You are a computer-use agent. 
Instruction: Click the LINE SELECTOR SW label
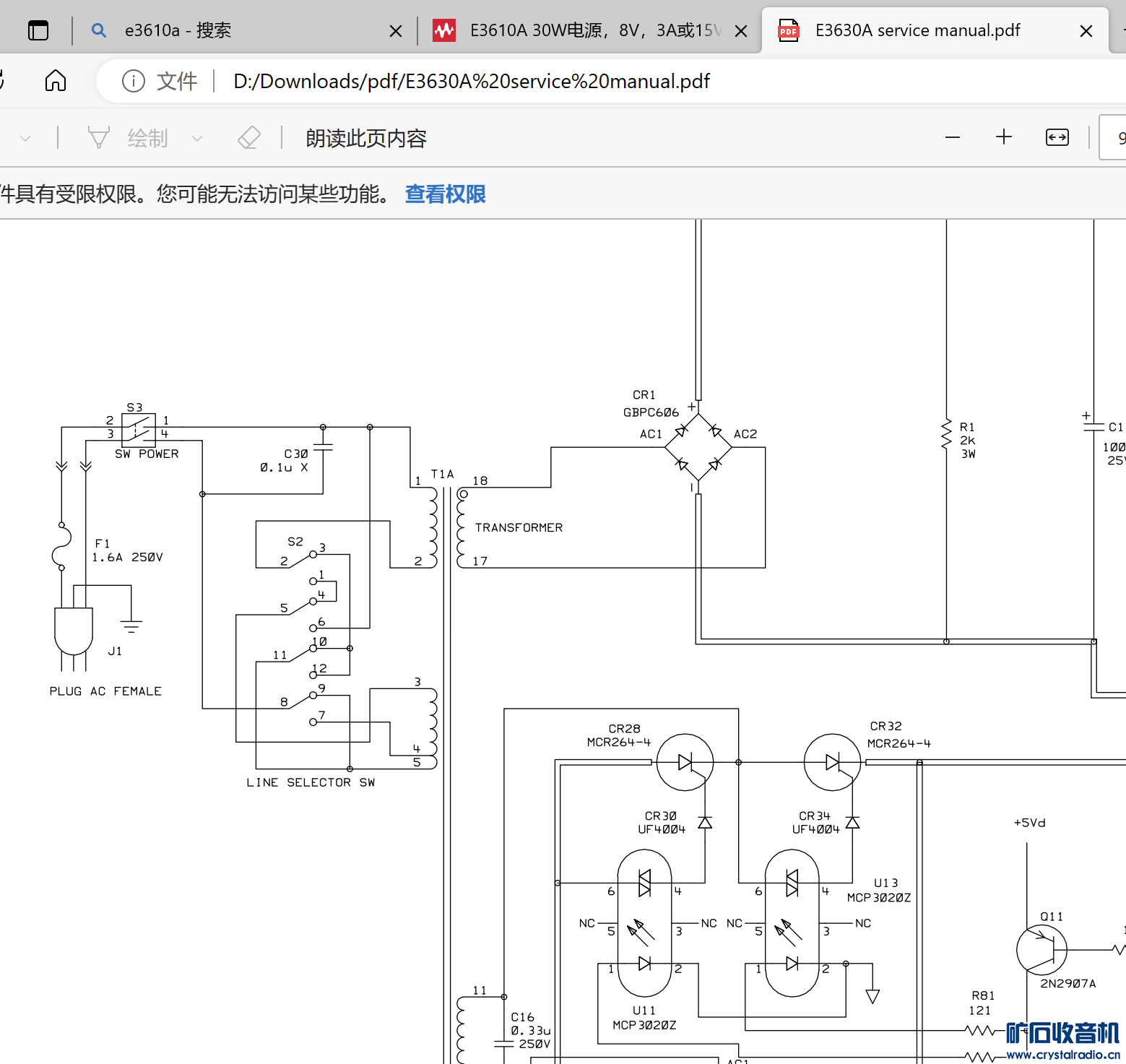click(311, 782)
